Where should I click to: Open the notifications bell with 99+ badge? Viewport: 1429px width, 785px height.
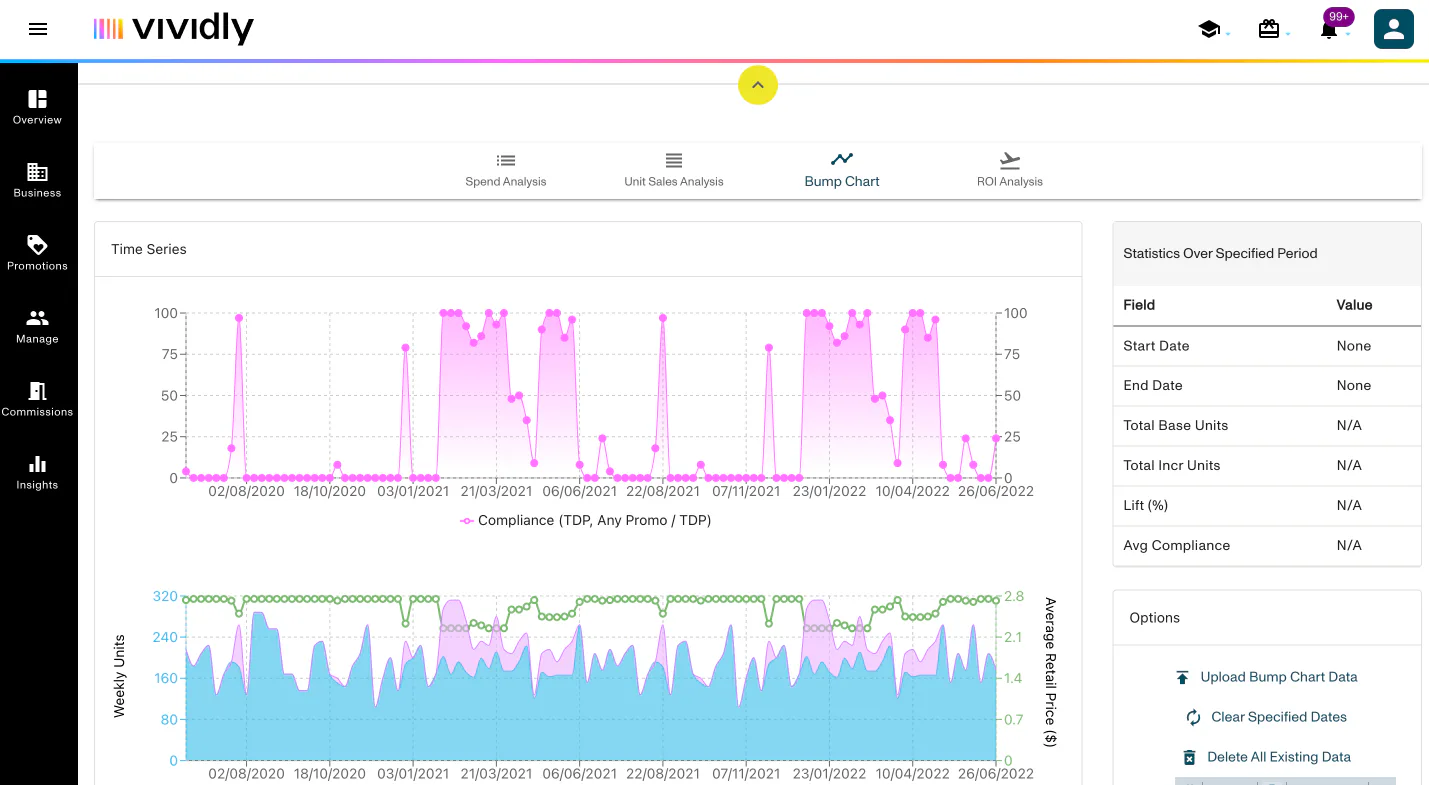tap(1329, 30)
